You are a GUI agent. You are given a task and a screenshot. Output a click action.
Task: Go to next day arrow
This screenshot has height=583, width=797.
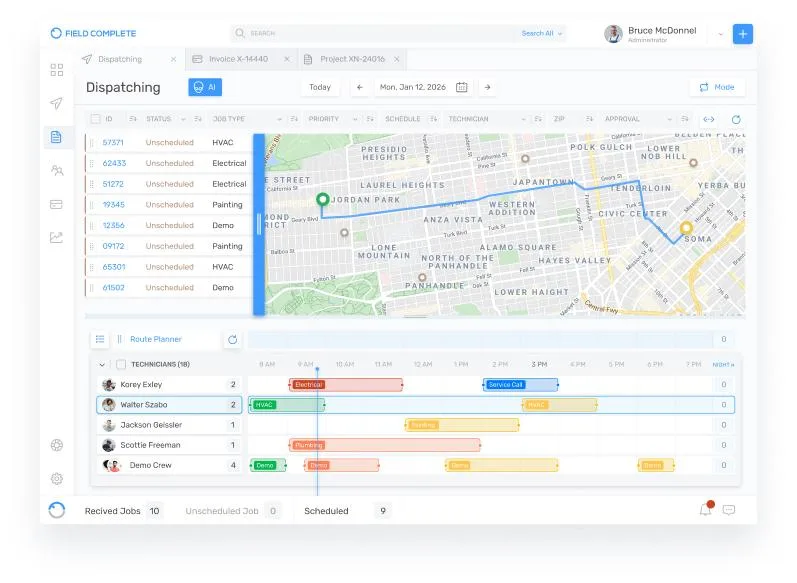(487, 87)
